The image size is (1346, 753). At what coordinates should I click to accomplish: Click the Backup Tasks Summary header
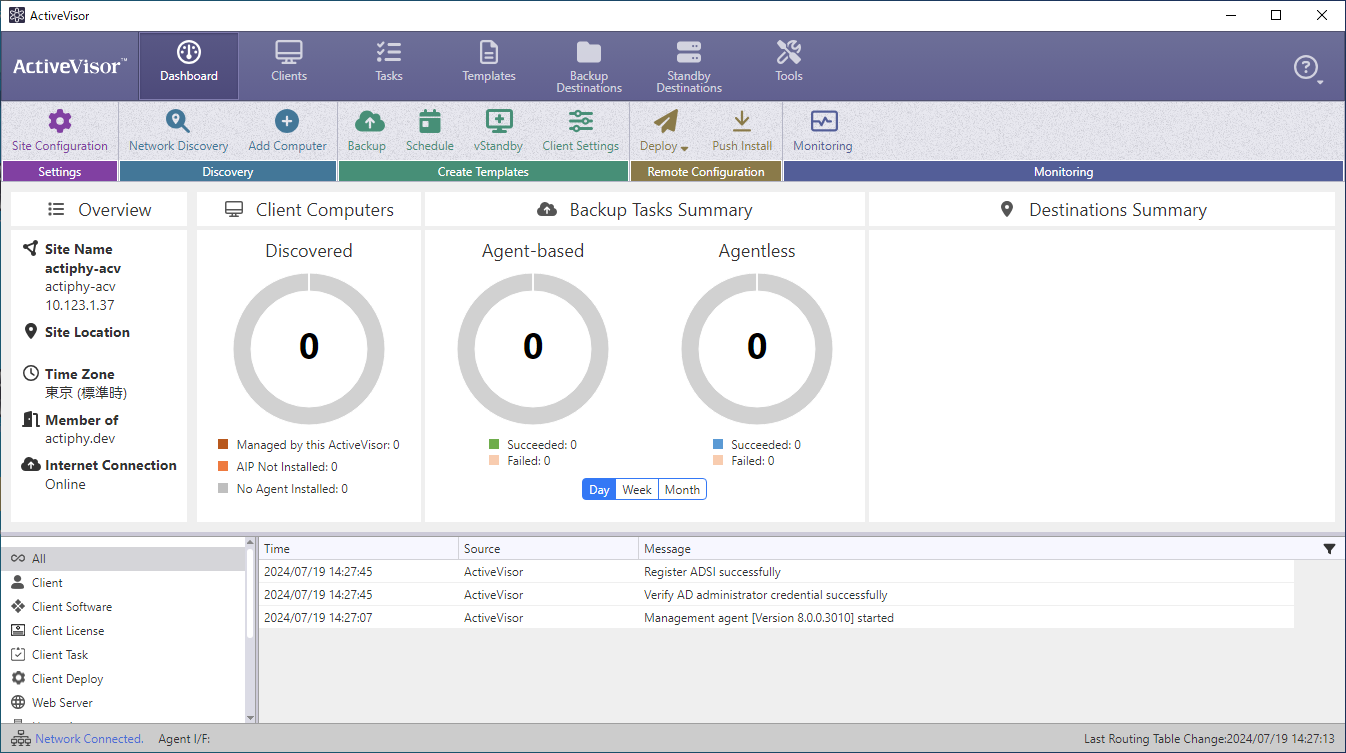(x=645, y=210)
